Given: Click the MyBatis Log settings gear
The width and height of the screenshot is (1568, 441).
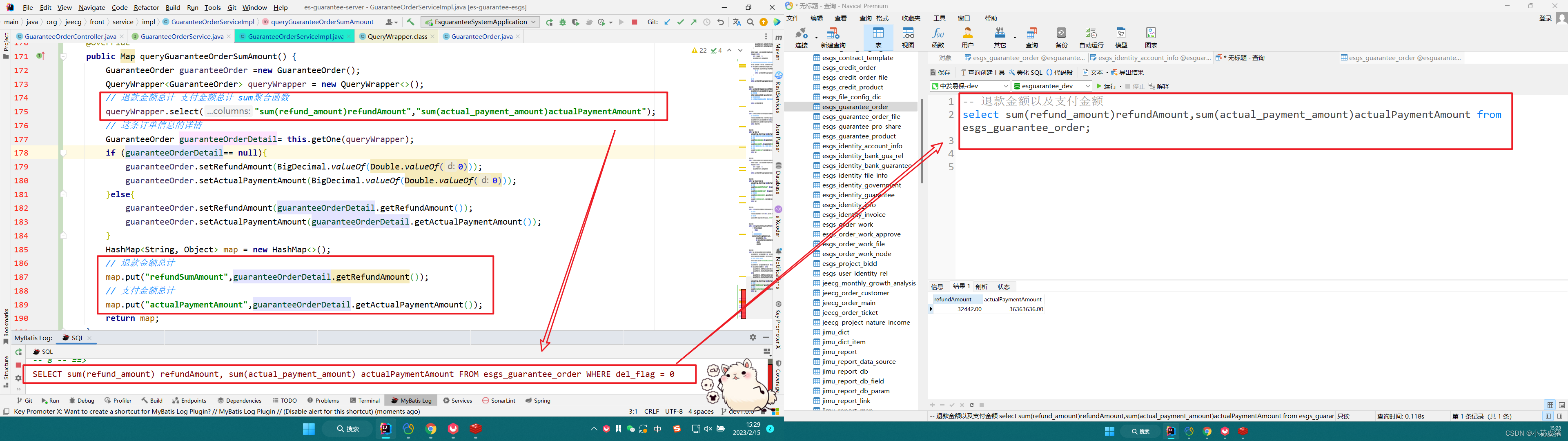Looking at the screenshot, I should coord(753,337).
